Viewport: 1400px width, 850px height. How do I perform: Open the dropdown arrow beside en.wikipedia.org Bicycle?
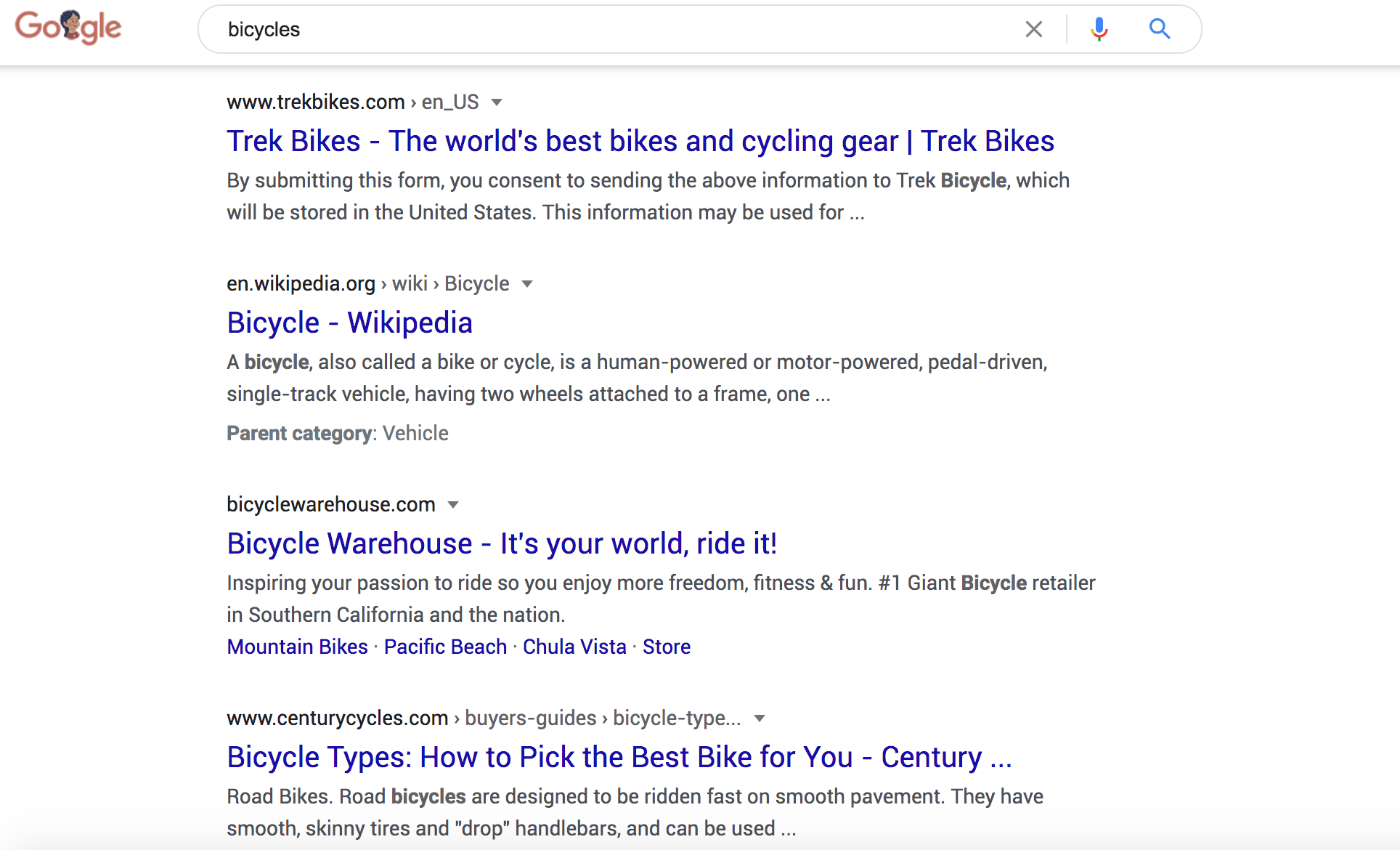tap(527, 284)
